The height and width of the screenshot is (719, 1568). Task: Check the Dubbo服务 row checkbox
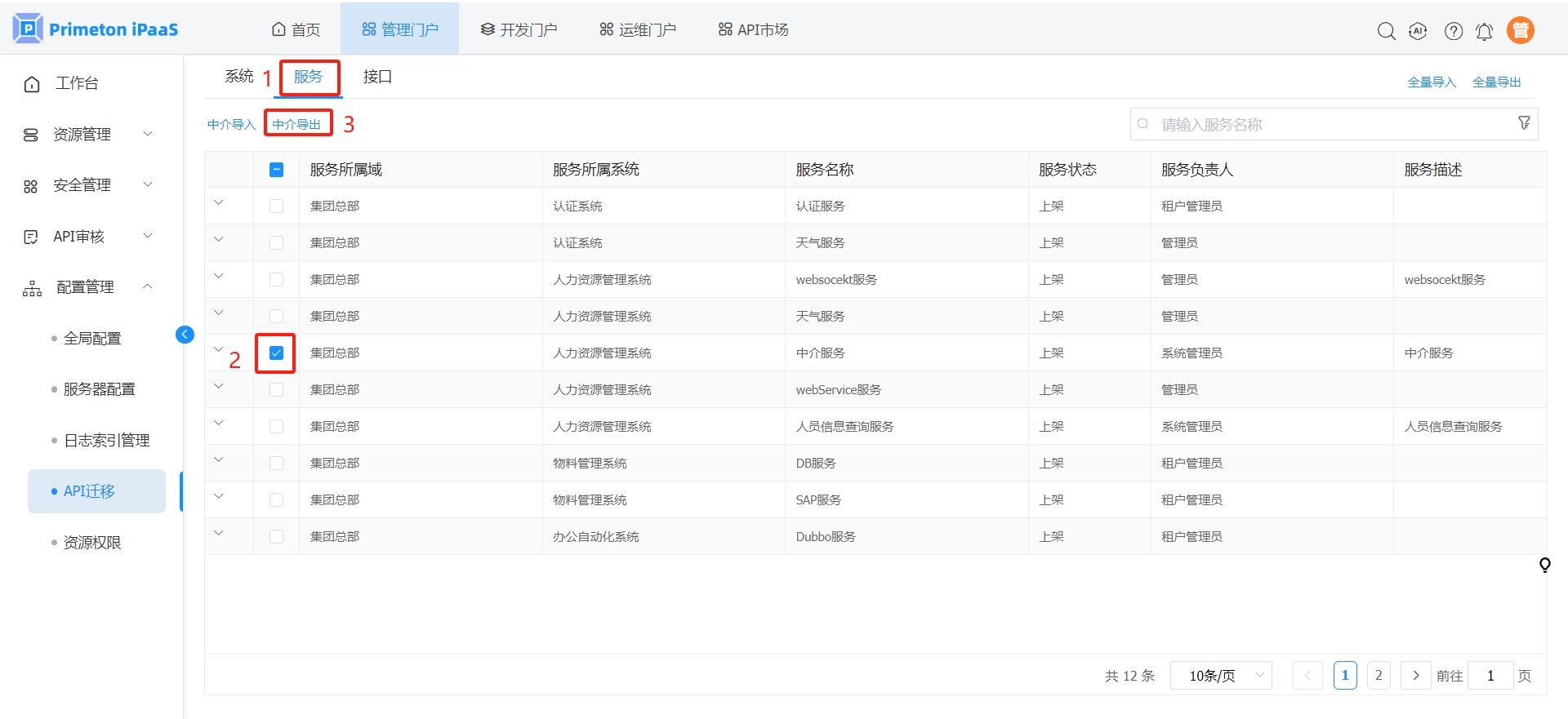[276, 537]
